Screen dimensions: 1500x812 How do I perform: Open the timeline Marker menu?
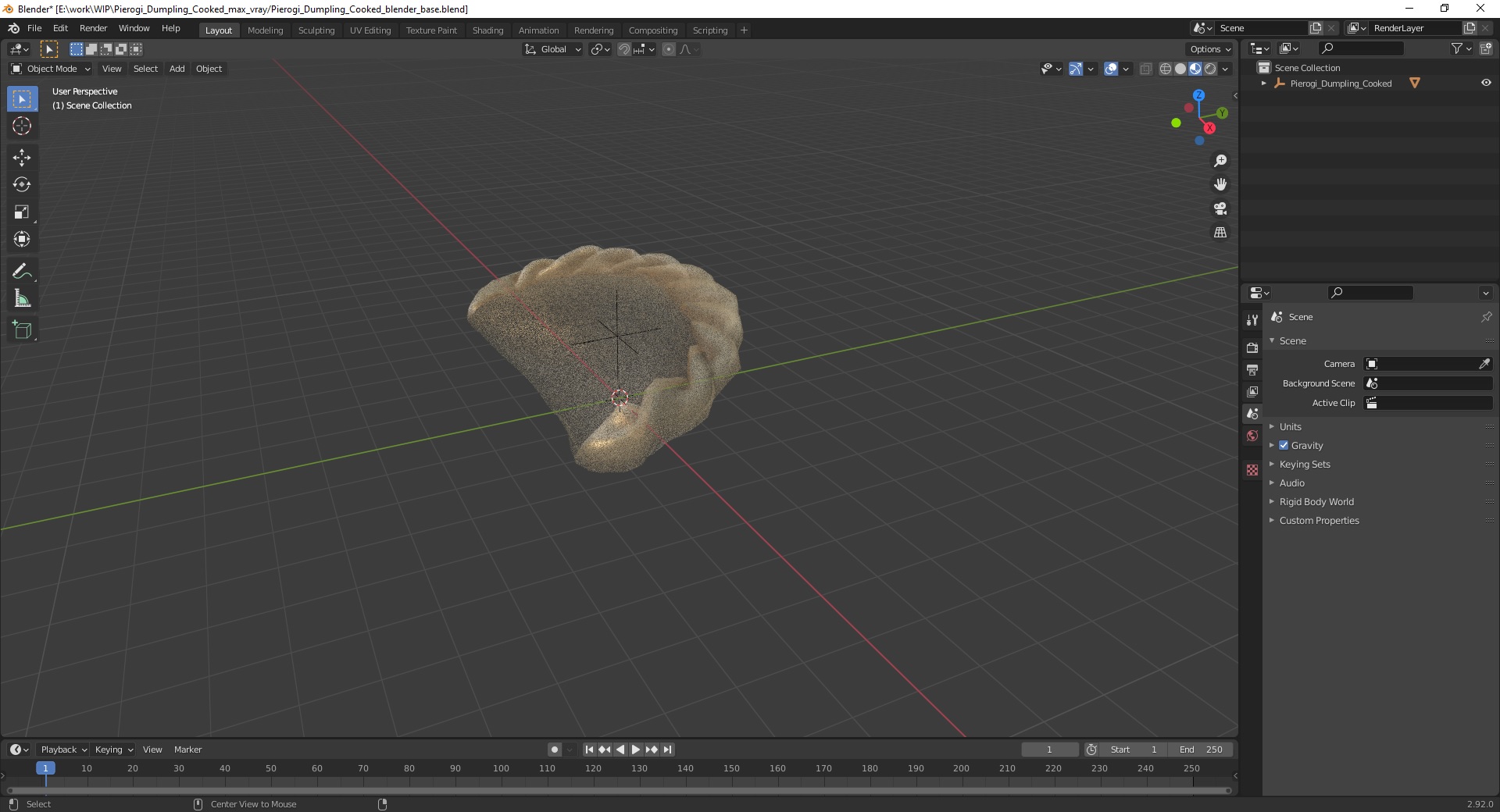[x=187, y=750]
